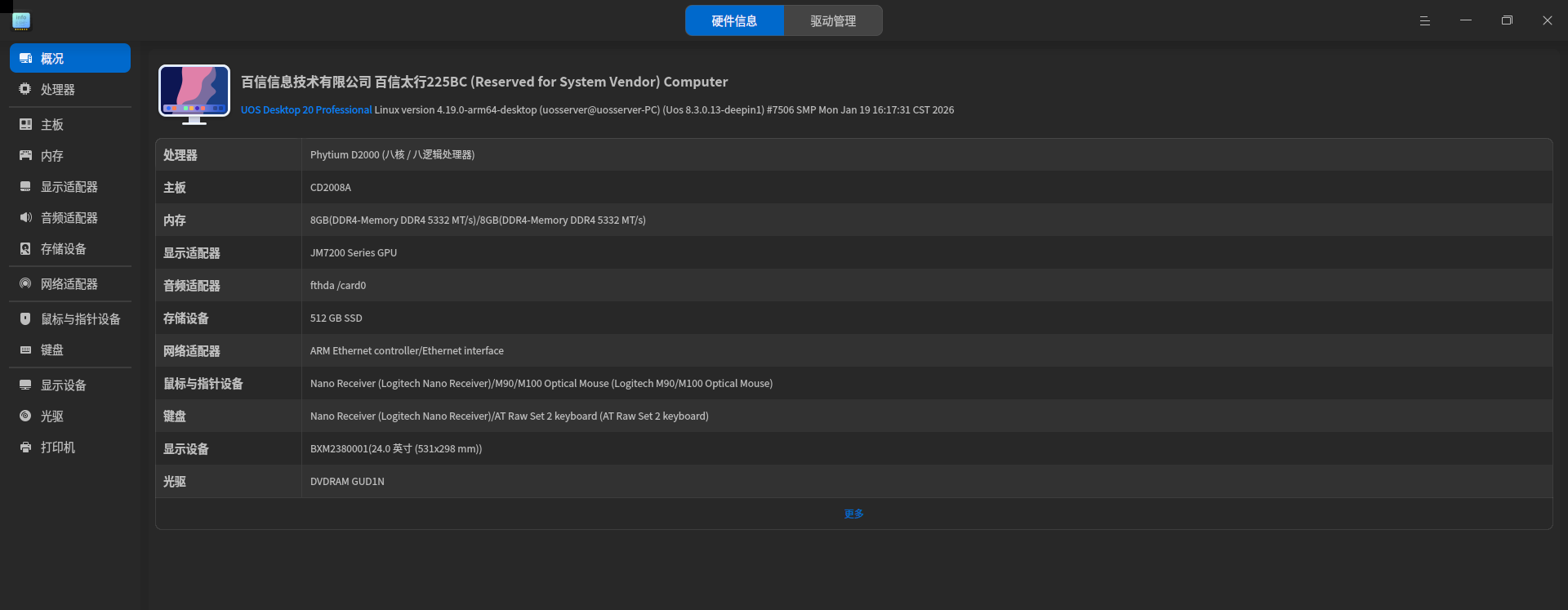1568x610 pixels.
Task: Click the optical drive (光驱) disc icon
Action: pos(25,416)
